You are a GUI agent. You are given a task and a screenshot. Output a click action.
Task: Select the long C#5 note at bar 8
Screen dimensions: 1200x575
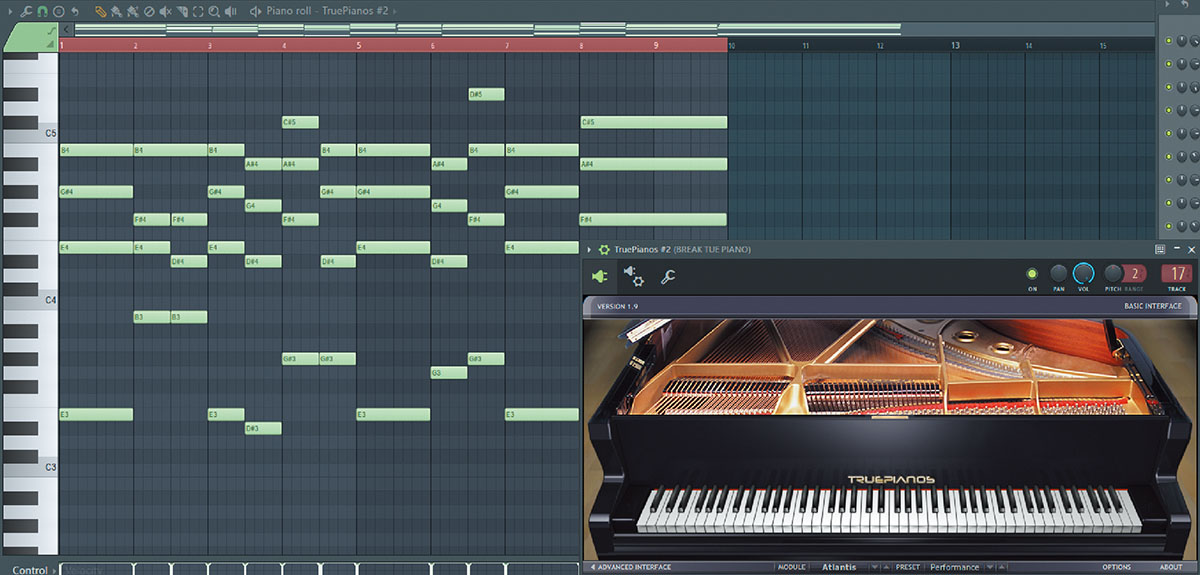click(x=653, y=122)
